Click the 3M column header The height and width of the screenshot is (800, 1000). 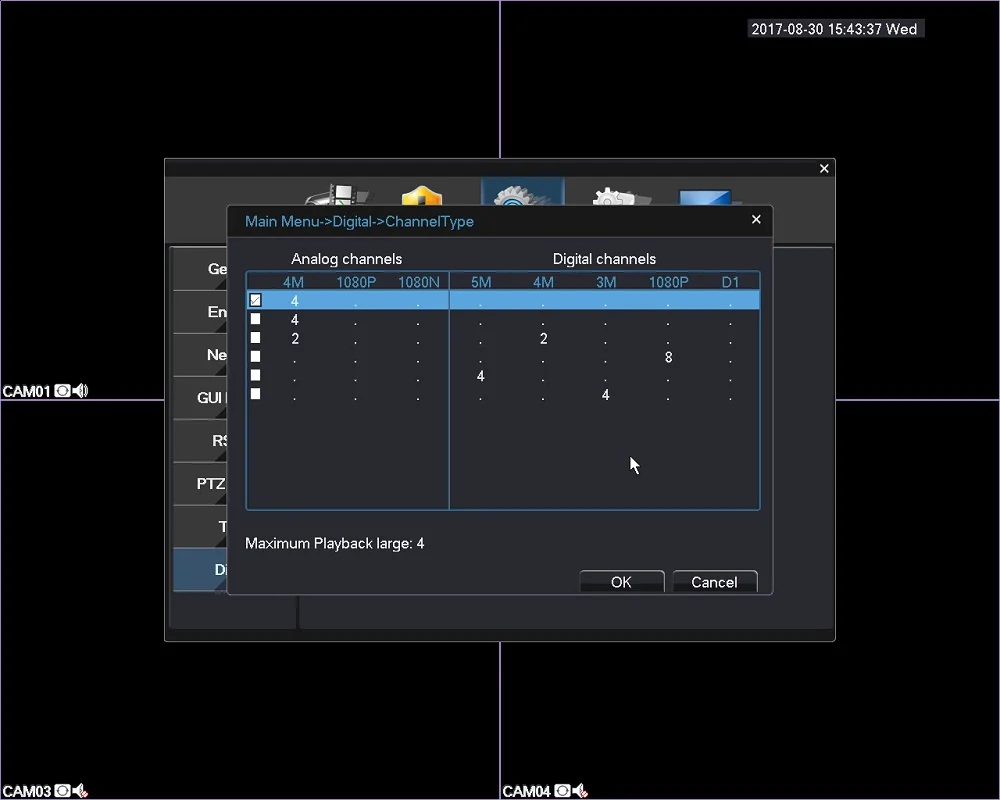click(606, 282)
